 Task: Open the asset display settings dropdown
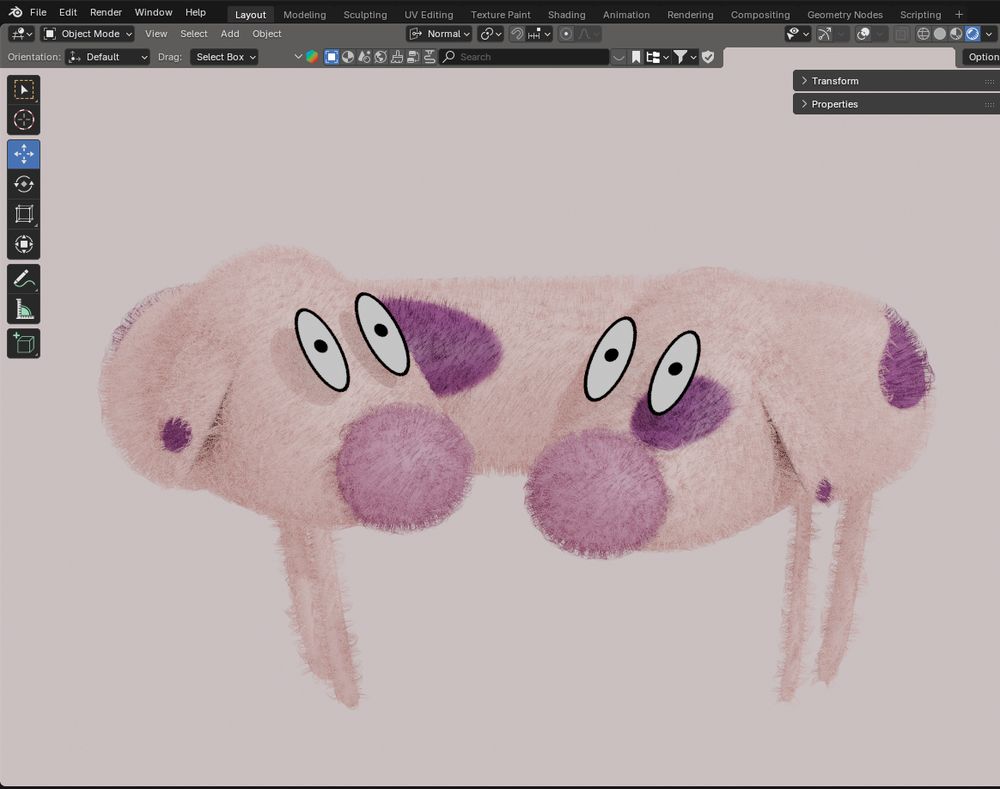657,57
